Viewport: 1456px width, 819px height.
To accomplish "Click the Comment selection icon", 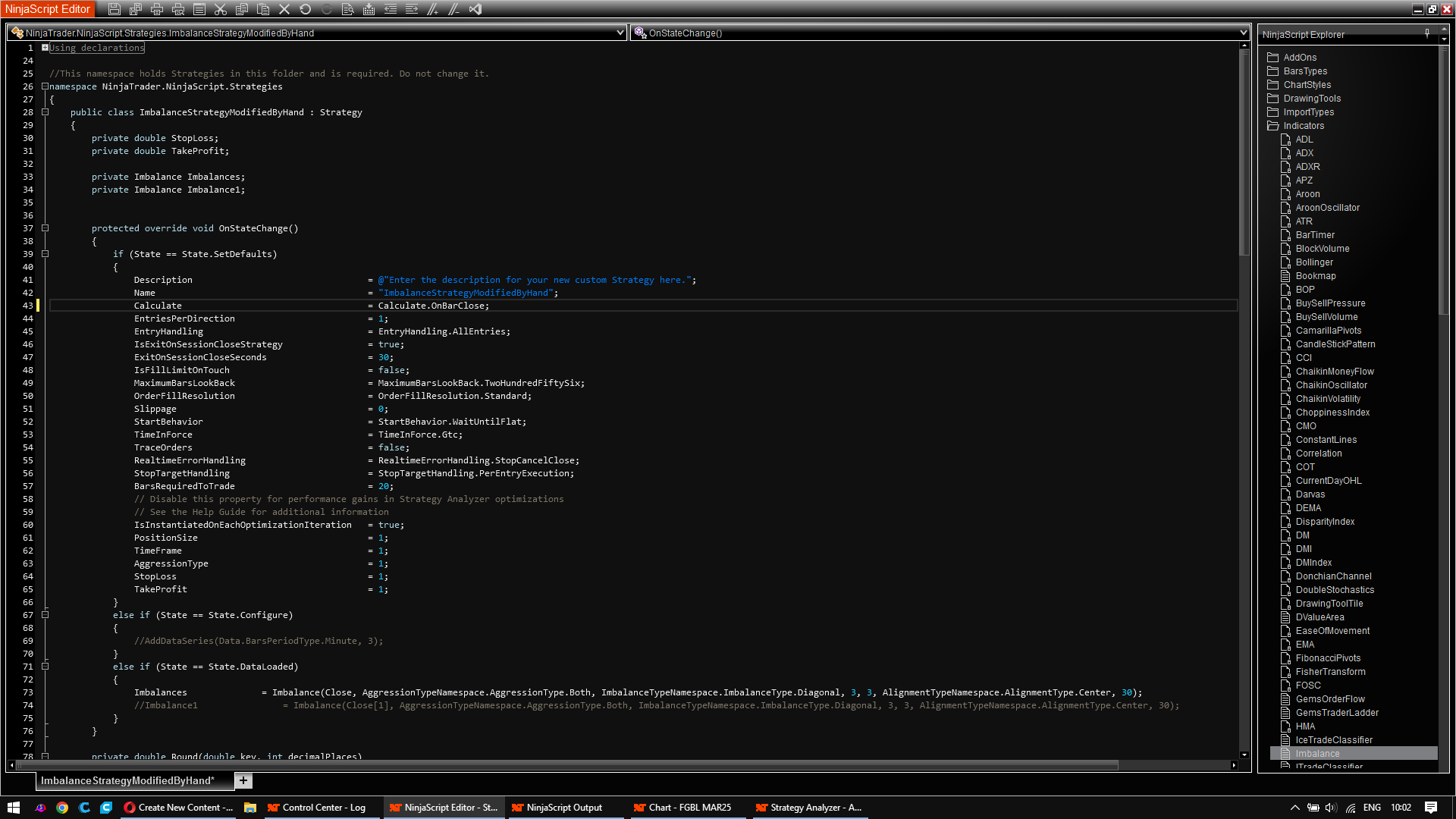I will 432,9.
